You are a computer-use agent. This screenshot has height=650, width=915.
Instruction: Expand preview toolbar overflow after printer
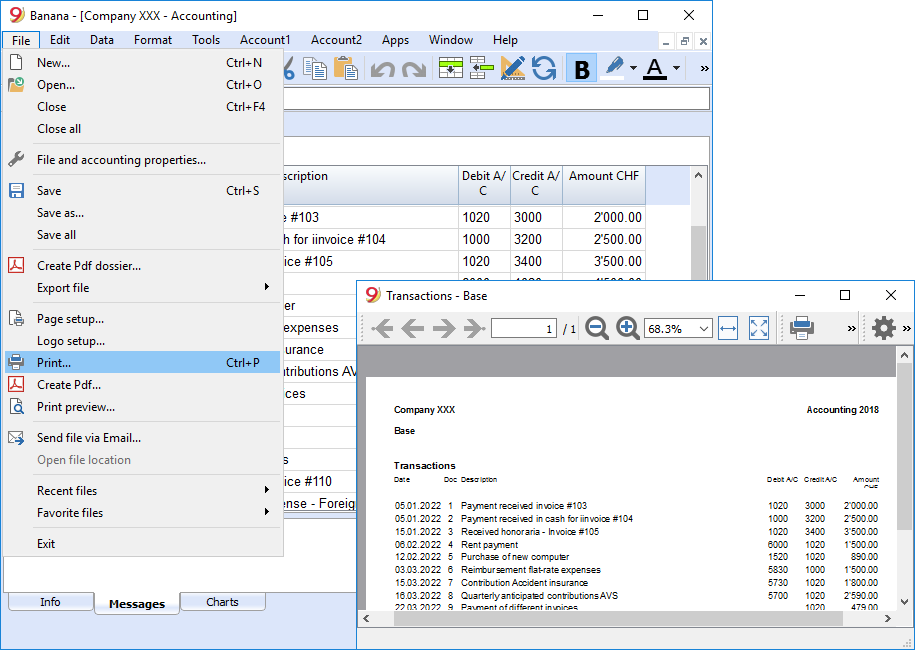pyautogui.click(x=851, y=329)
